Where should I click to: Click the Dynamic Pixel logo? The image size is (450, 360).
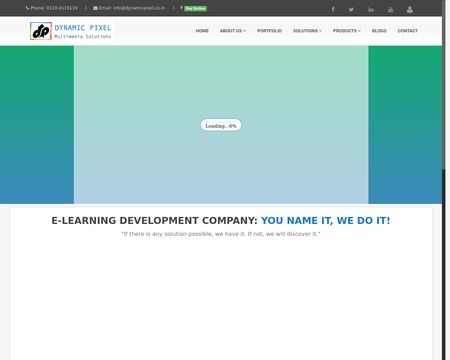71,31
